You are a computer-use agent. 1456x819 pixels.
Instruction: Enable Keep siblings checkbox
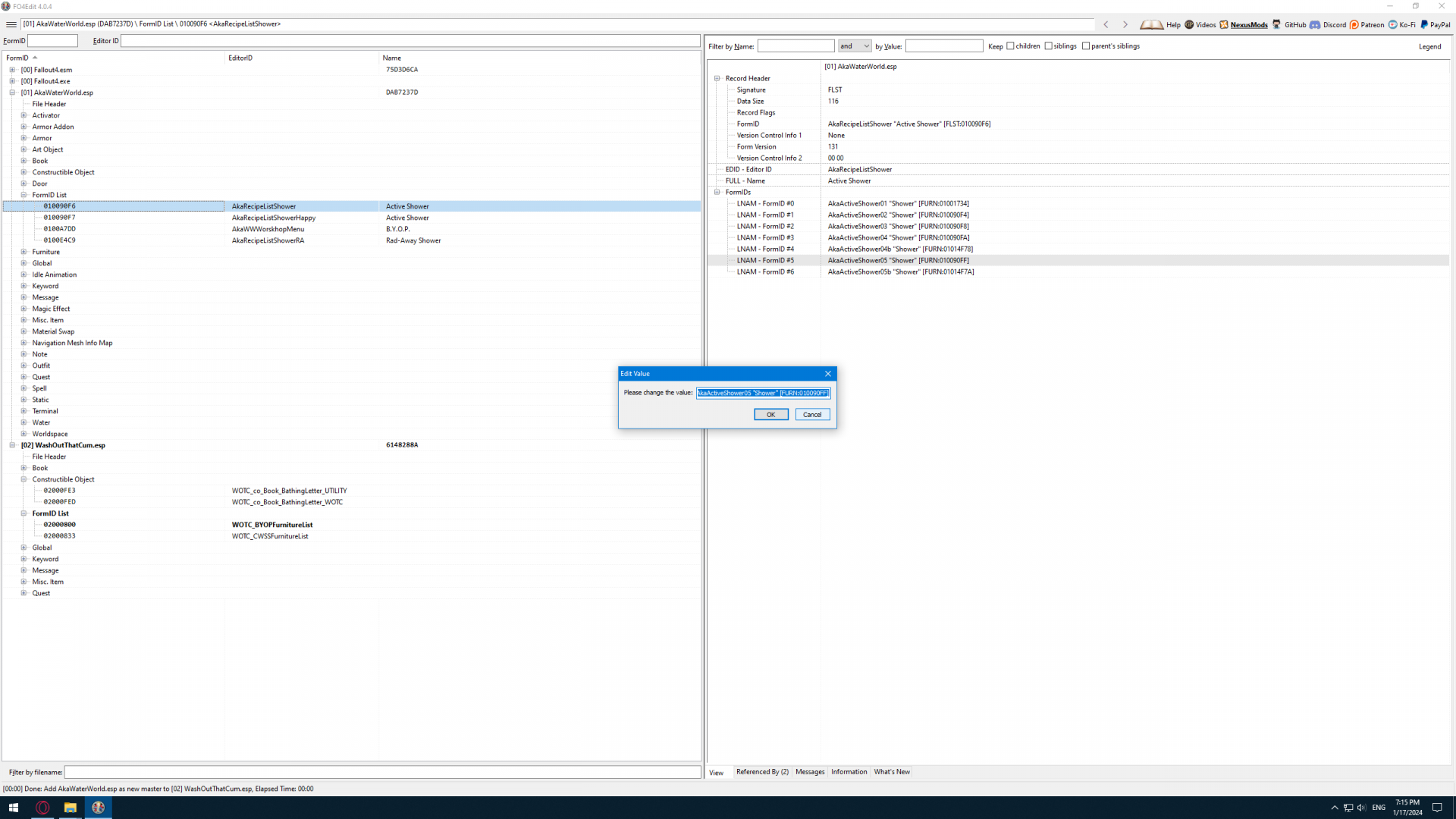point(1049,46)
